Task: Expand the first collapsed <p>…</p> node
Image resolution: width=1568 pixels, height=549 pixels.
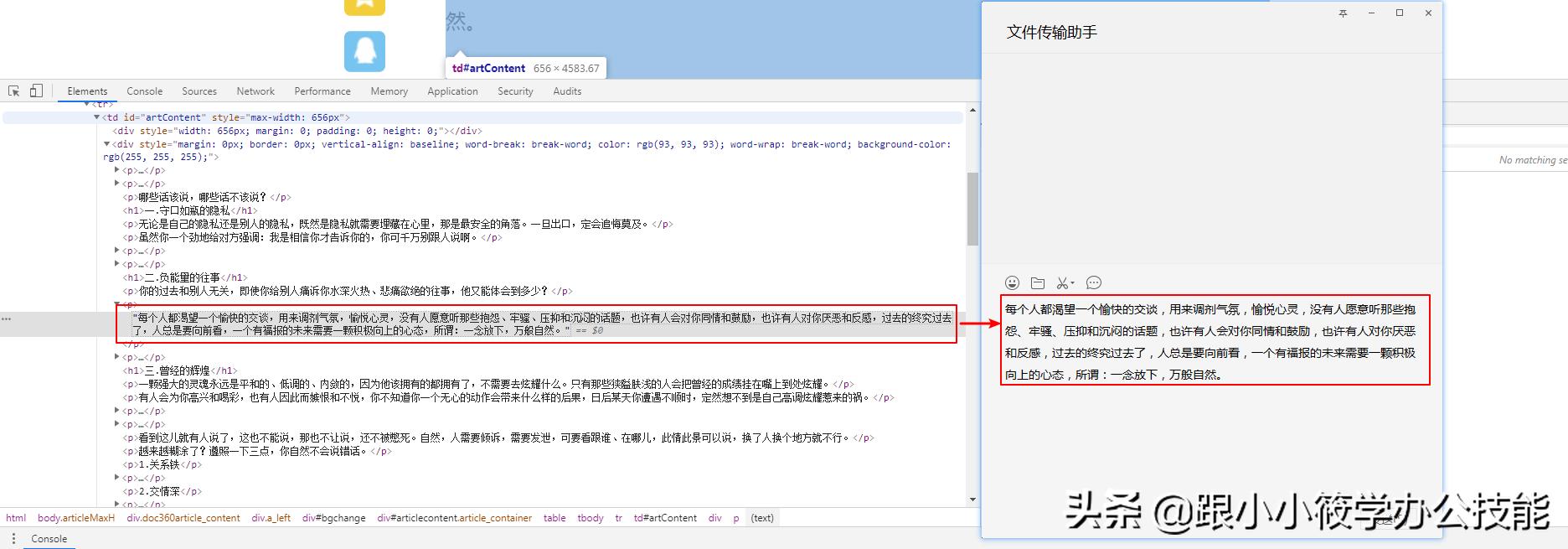Action: pyautogui.click(x=117, y=170)
